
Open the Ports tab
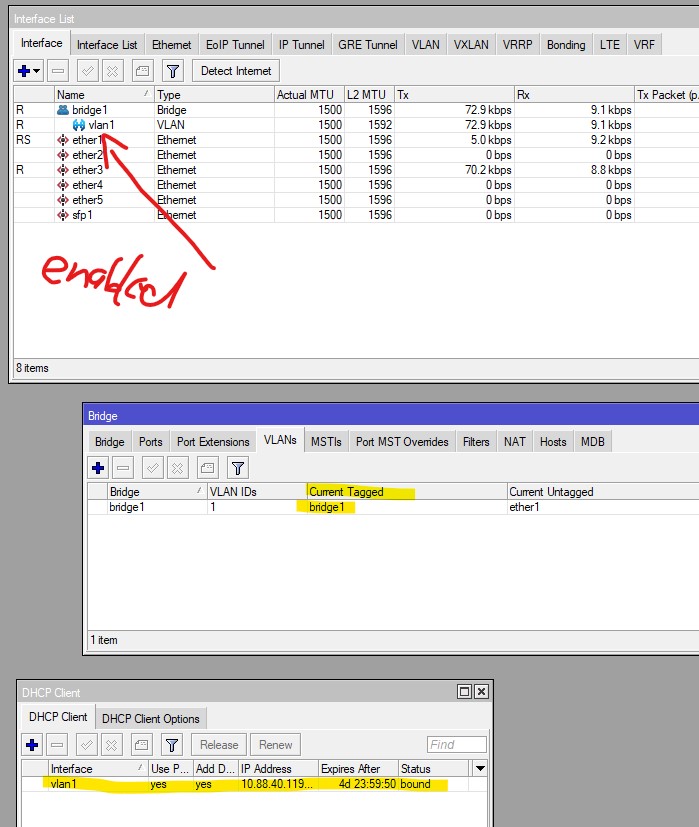pos(150,442)
